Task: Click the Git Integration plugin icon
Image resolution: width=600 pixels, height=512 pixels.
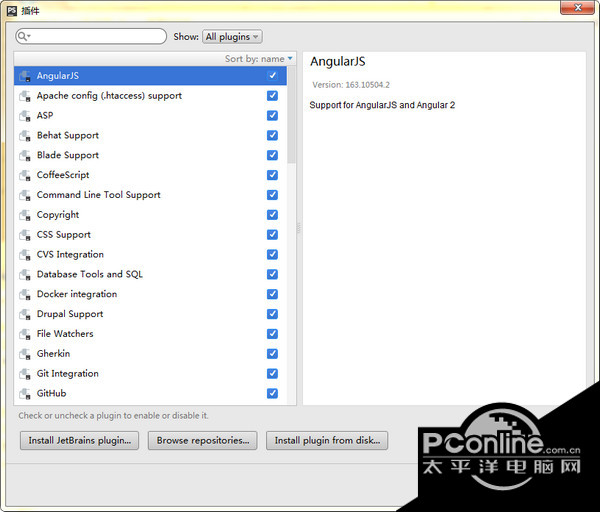Action: (x=25, y=374)
